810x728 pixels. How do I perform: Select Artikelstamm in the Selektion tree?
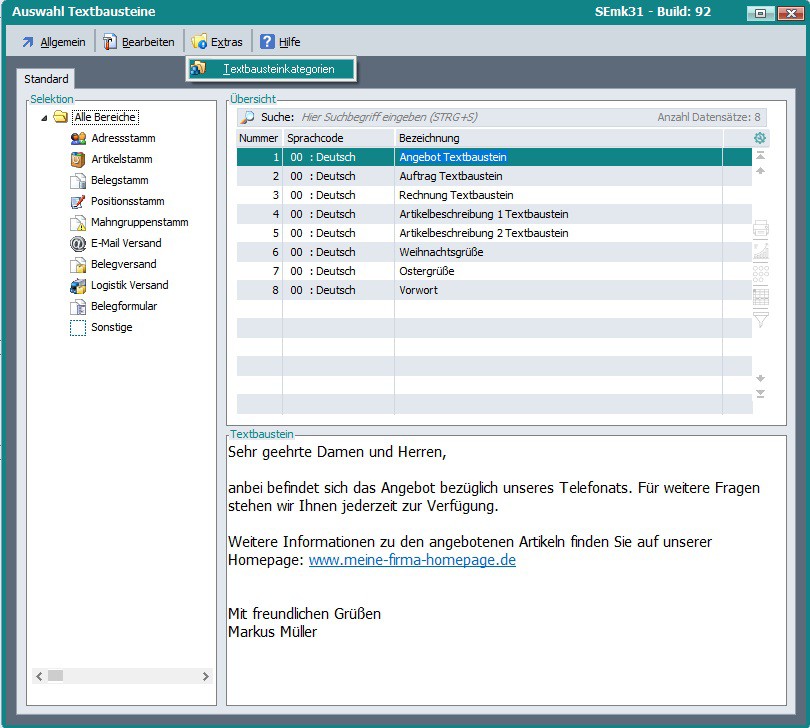tap(122, 159)
